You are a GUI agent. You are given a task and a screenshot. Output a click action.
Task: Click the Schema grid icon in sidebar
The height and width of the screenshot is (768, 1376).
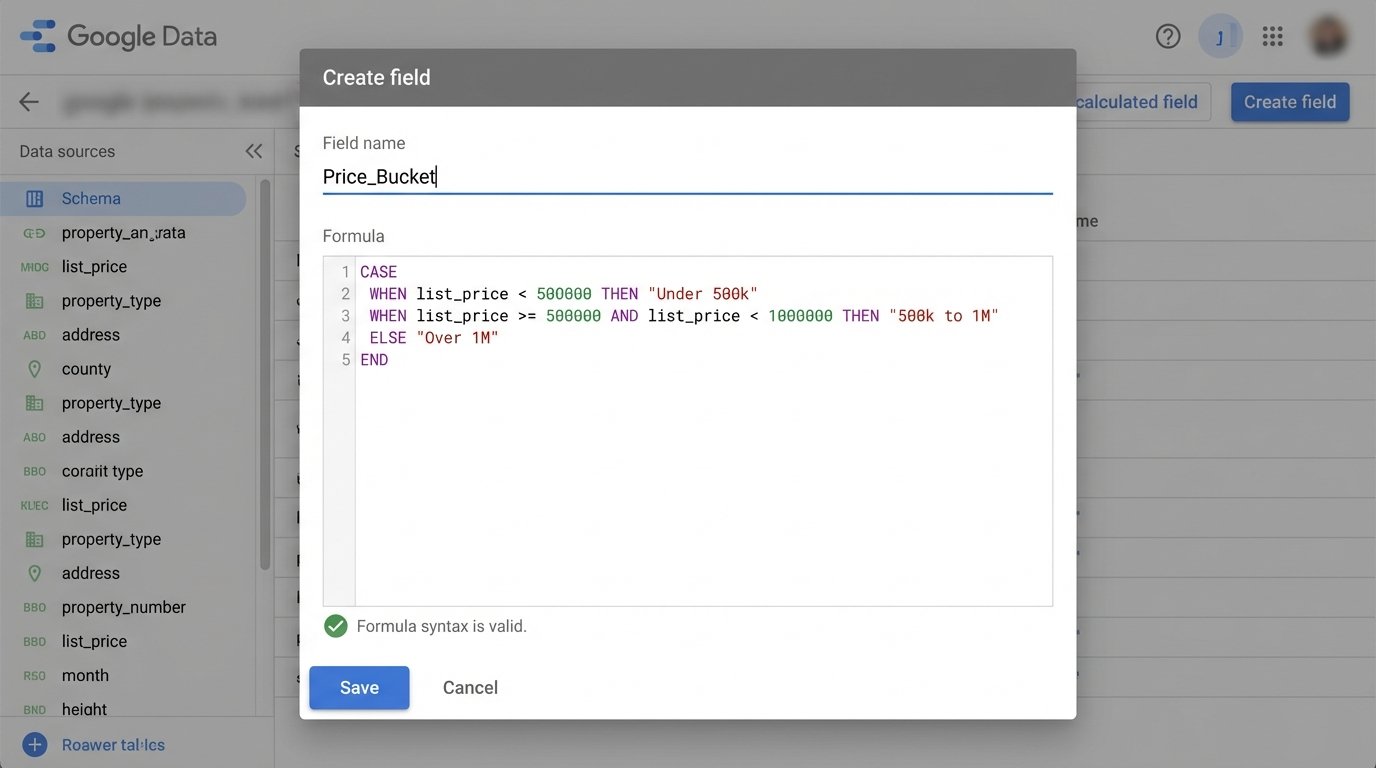pos(36,198)
